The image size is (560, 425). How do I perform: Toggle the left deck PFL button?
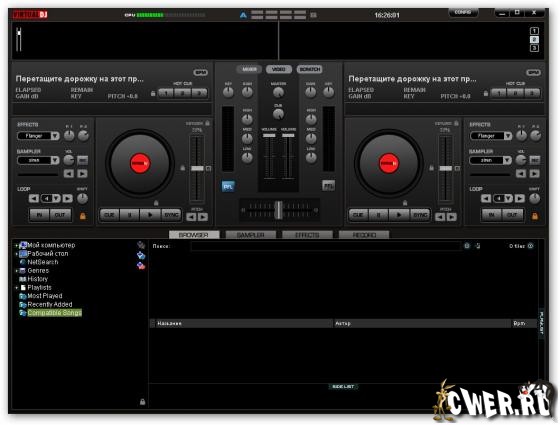pyautogui.click(x=228, y=186)
